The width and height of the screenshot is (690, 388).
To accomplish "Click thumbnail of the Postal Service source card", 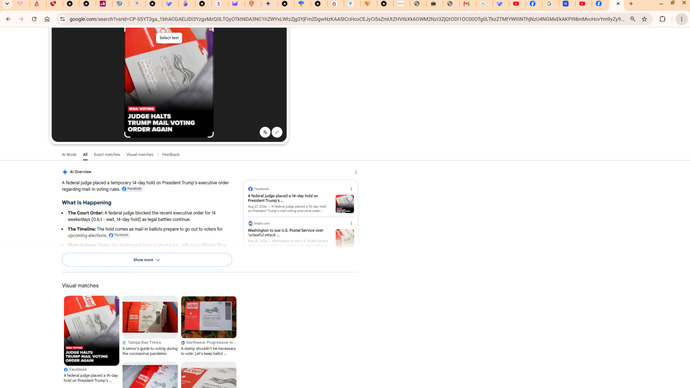I will pos(345,238).
